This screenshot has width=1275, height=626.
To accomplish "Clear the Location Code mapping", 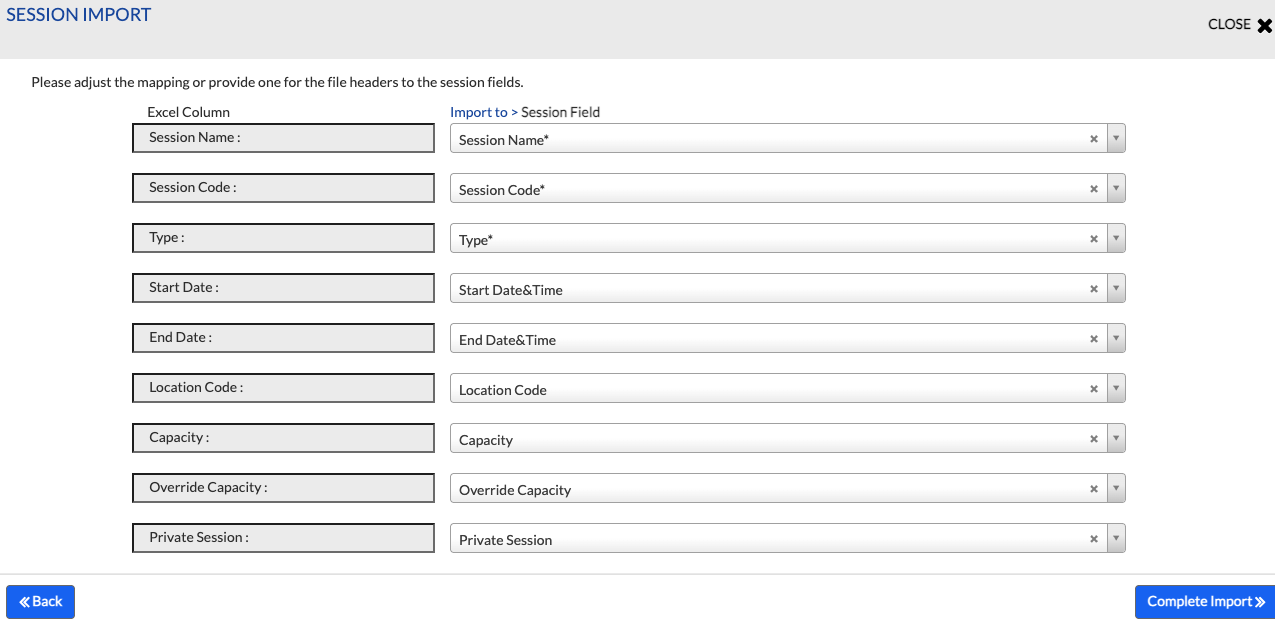I will pos(1094,389).
